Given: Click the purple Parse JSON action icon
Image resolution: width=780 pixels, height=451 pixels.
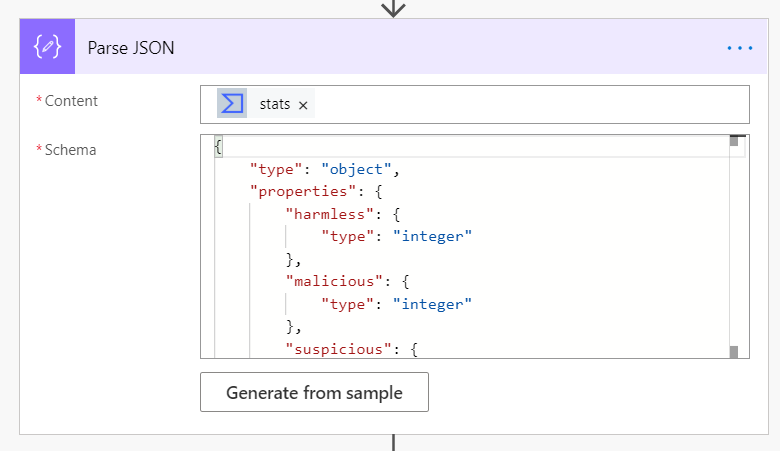Looking at the screenshot, I should tap(47, 47).
